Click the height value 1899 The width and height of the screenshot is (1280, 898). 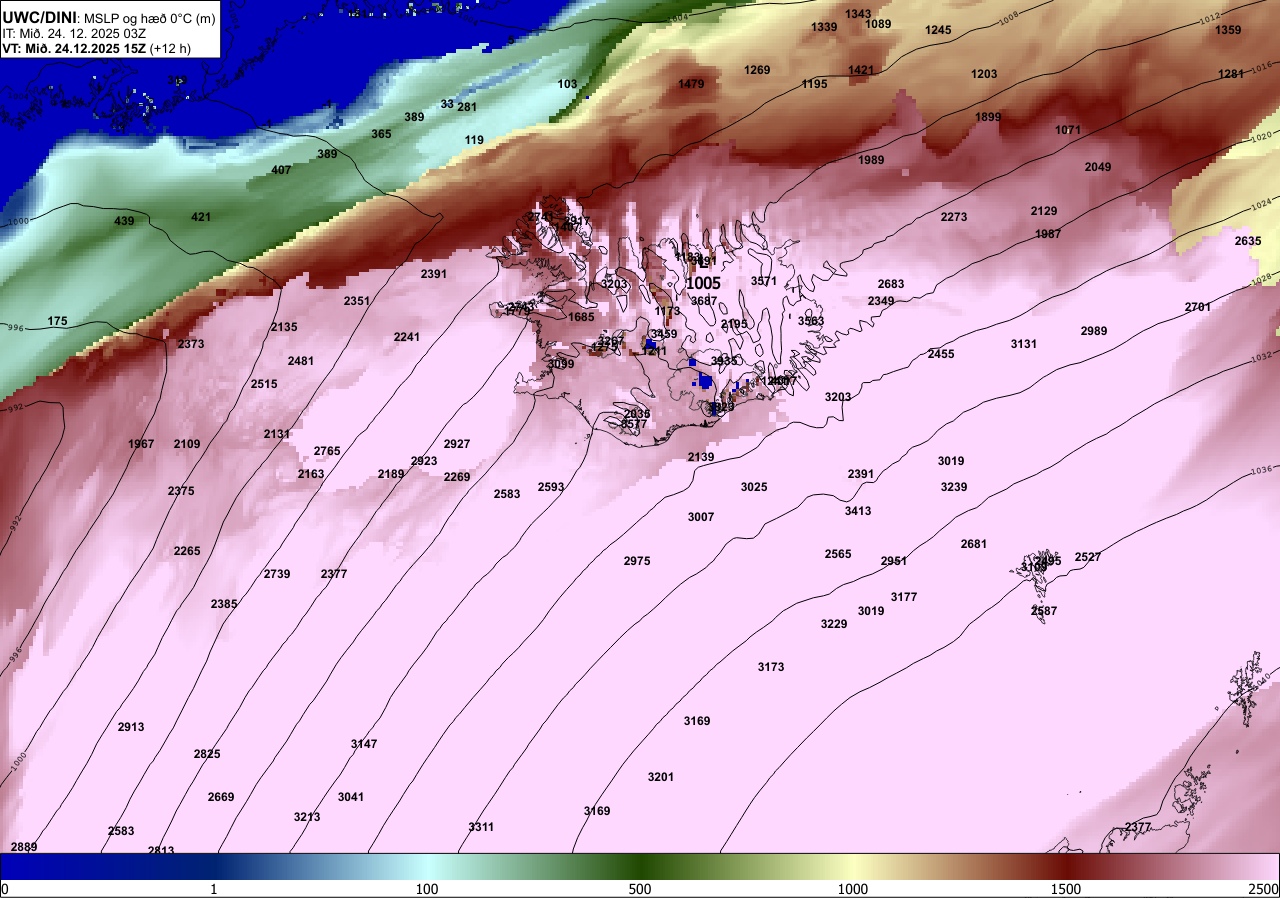pos(988,117)
